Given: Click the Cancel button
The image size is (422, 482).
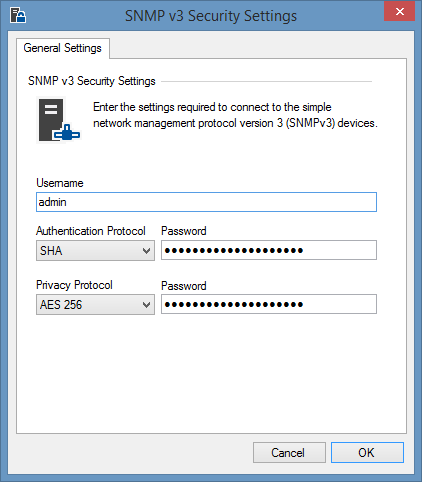Looking at the screenshot, I should (x=289, y=453).
